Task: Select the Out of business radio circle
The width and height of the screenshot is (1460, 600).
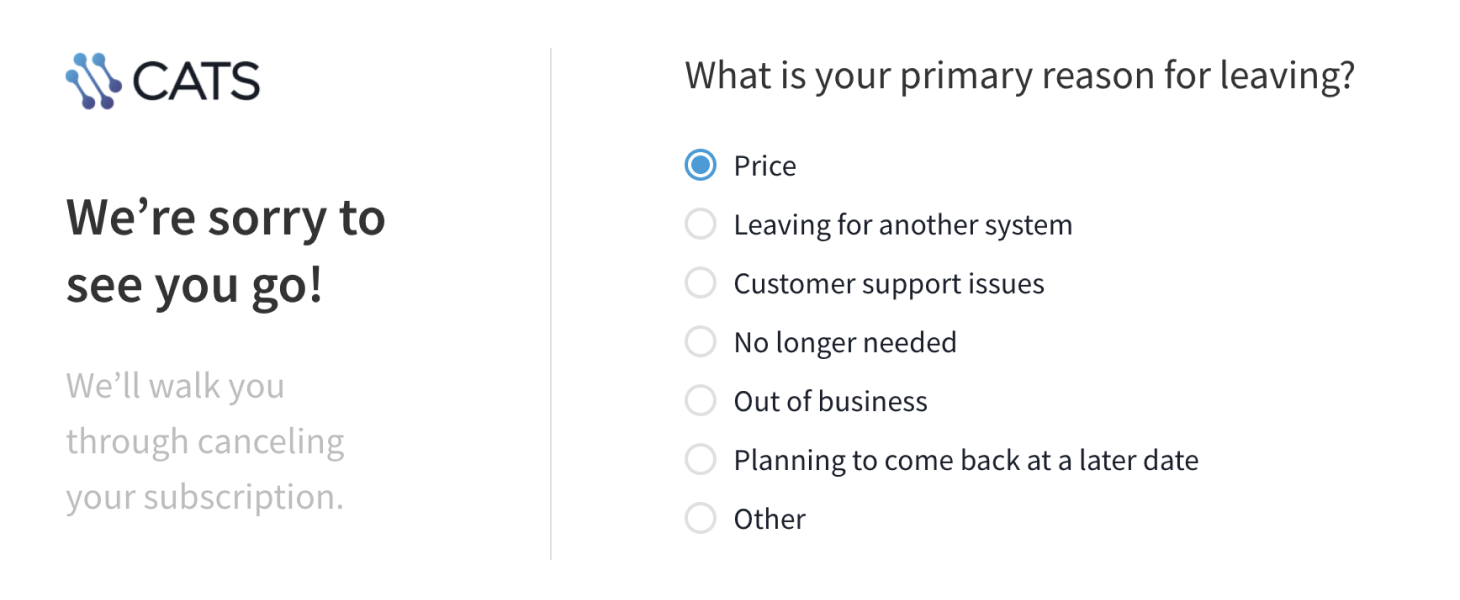Action: [x=700, y=401]
